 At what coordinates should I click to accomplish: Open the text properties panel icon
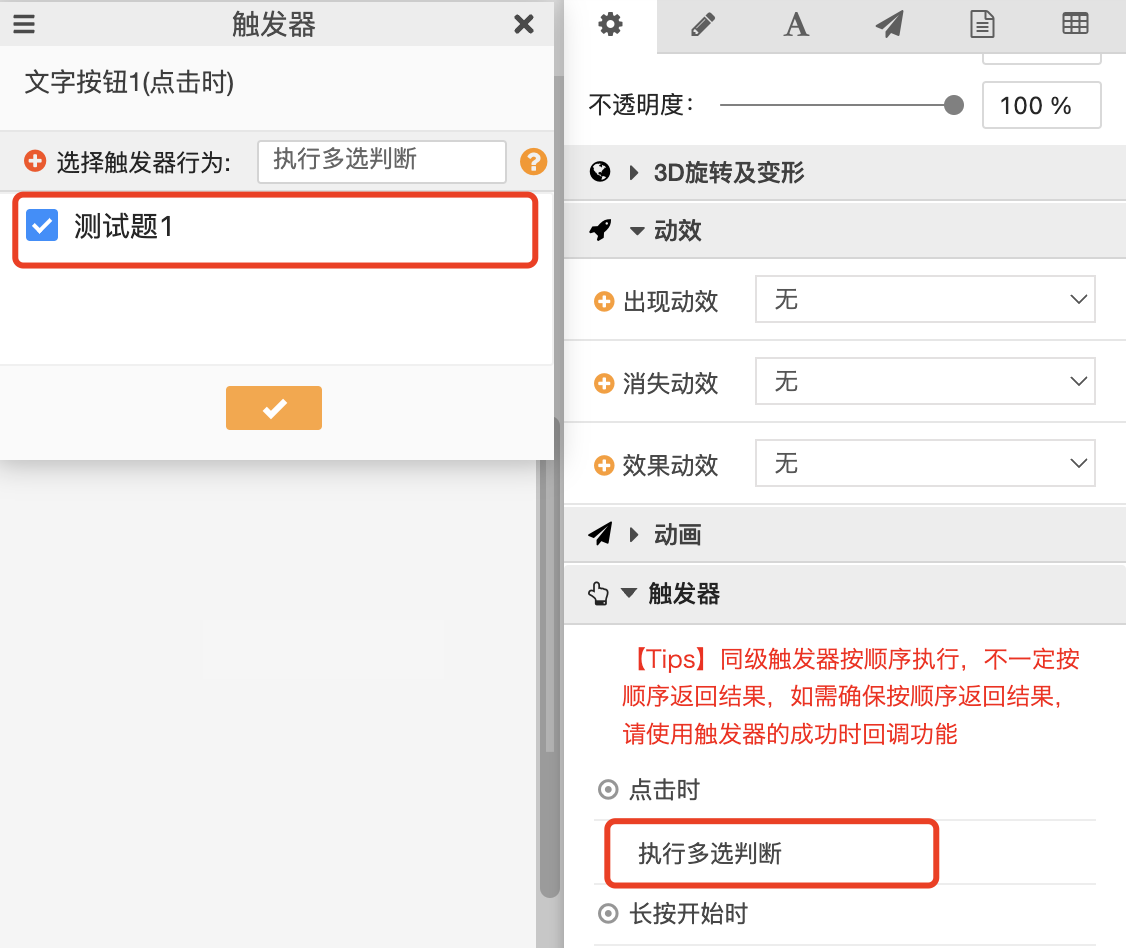795,24
